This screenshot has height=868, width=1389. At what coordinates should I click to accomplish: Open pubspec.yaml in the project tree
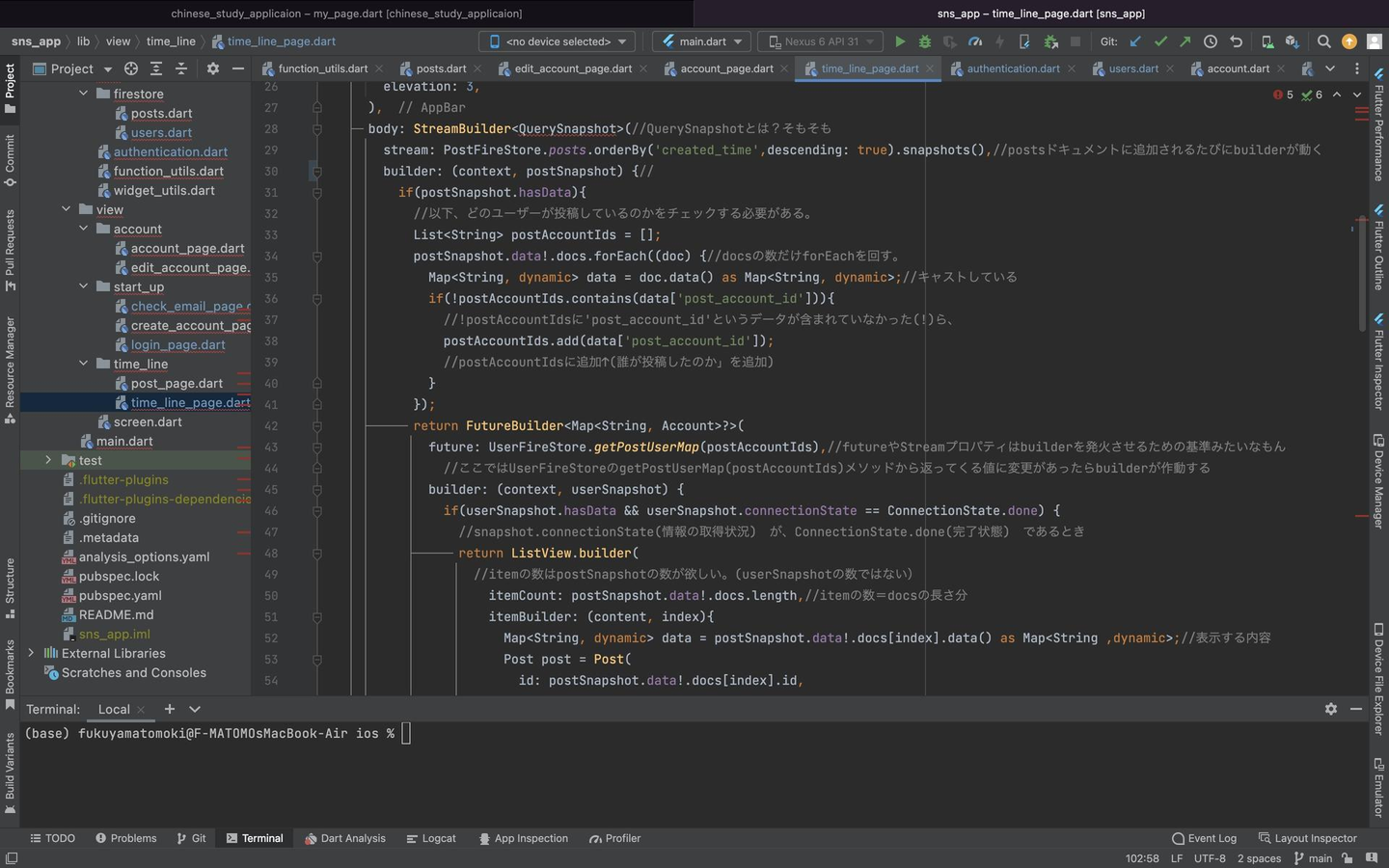pyautogui.click(x=120, y=595)
